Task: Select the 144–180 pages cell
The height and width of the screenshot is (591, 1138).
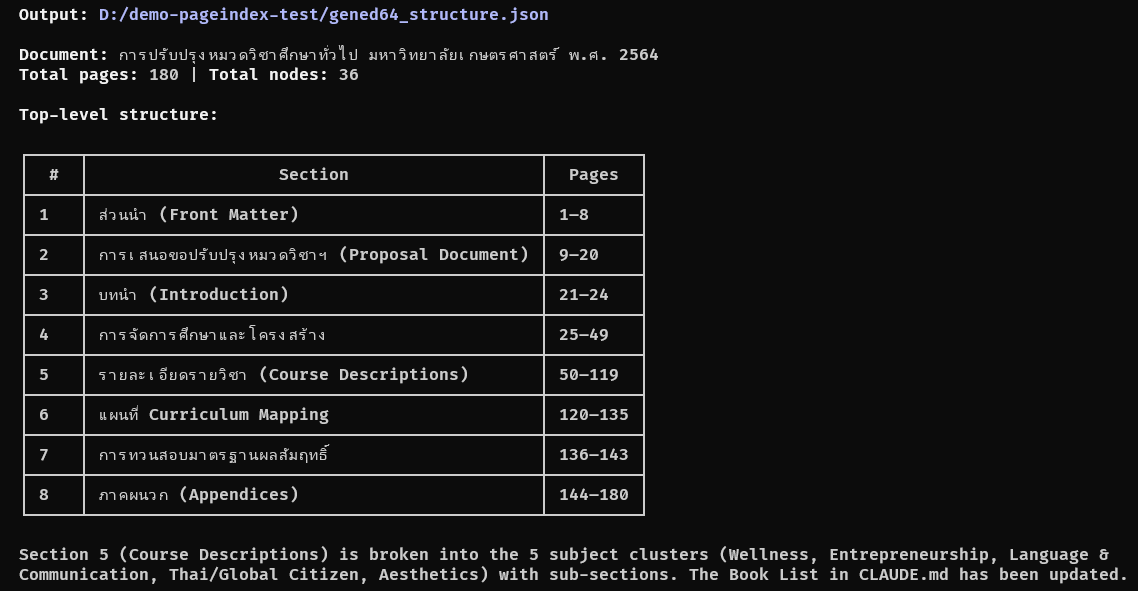Action: click(x=593, y=495)
